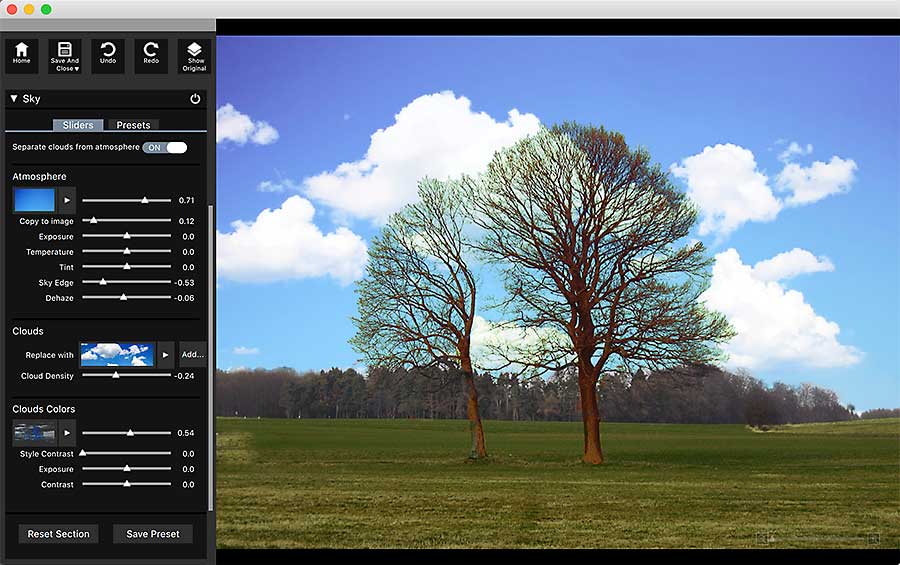Toggle the Sky section power button
900x565 pixels.
pyautogui.click(x=195, y=99)
